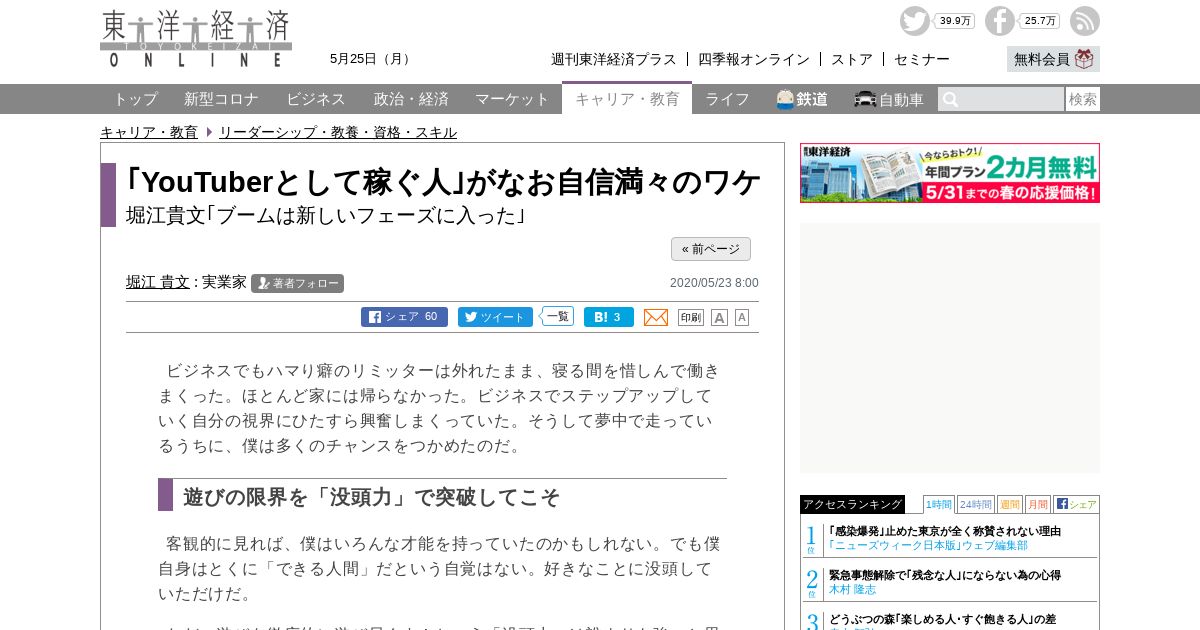This screenshot has width=1200, height=630.
Task: Open the ストア link
Action: point(852,59)
